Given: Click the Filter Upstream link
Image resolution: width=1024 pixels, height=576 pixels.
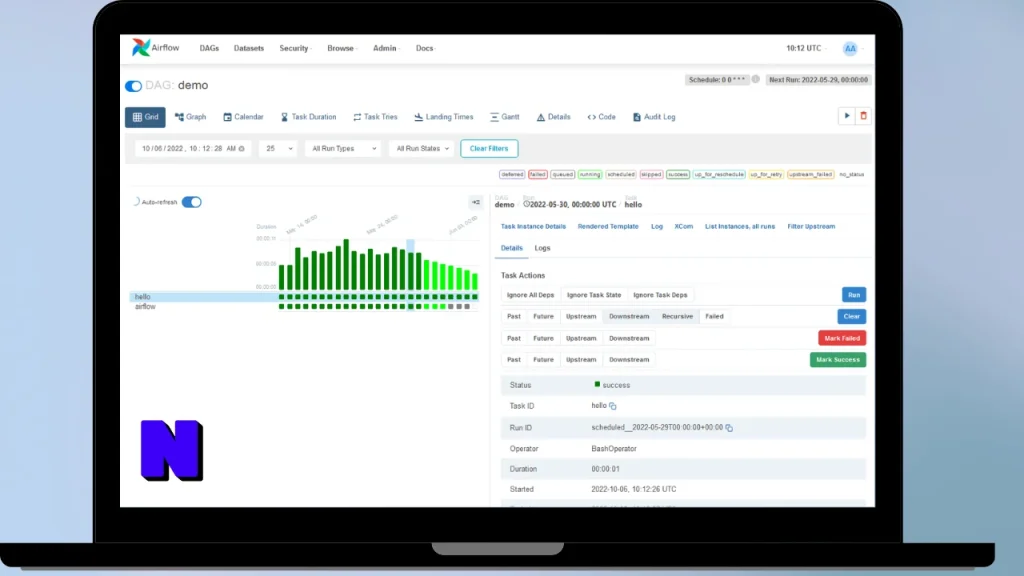Looking at the screenshot, I should (811, 227).
